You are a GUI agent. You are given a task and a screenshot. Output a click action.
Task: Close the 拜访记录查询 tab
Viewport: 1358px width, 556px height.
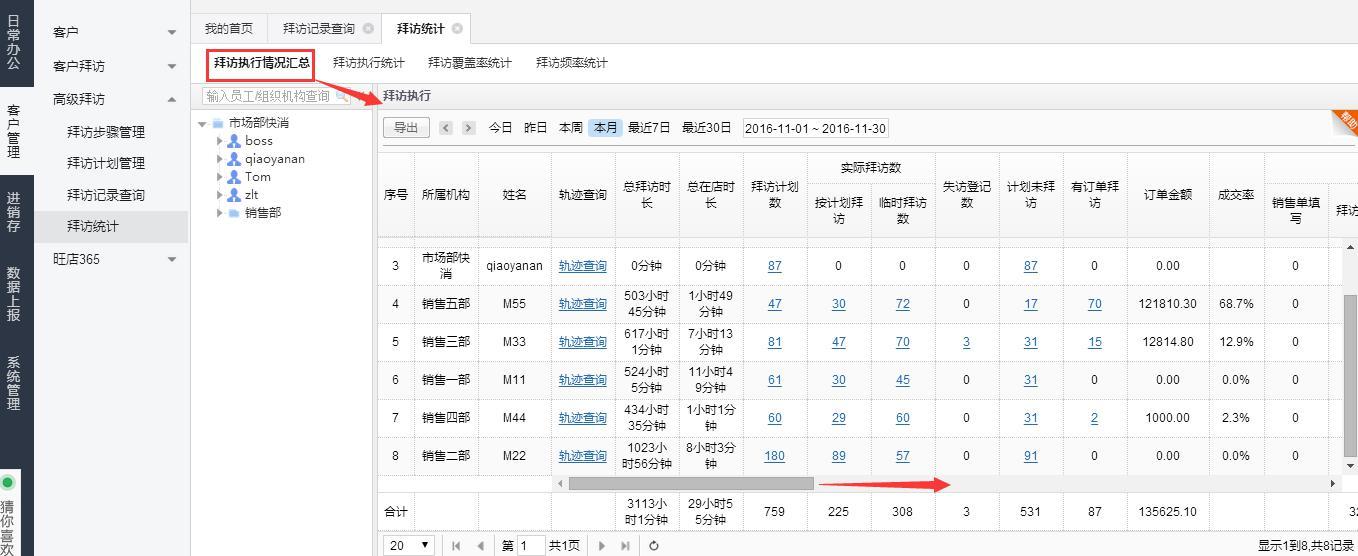pos(368,29)
